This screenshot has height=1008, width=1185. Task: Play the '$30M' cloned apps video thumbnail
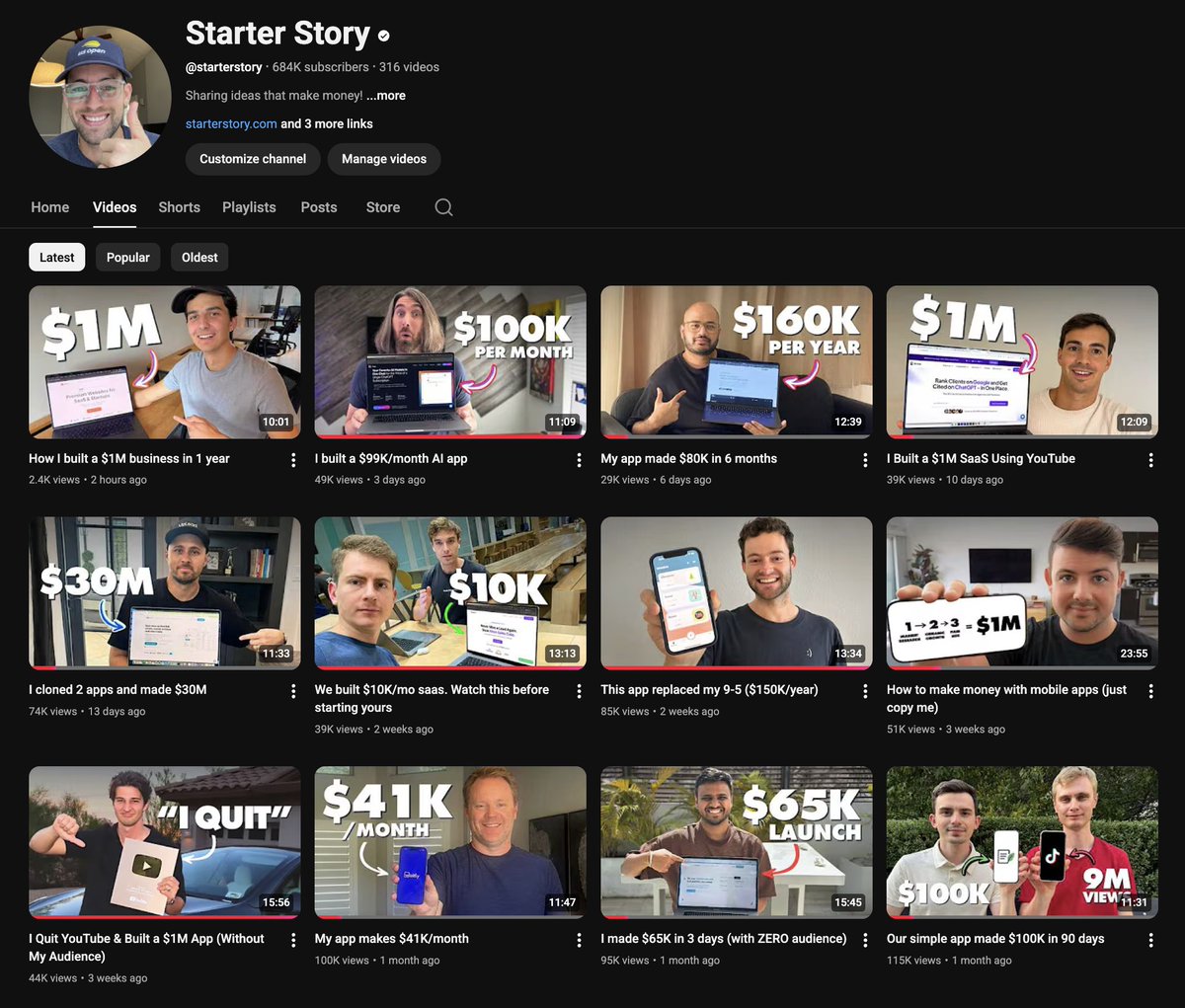165,592
